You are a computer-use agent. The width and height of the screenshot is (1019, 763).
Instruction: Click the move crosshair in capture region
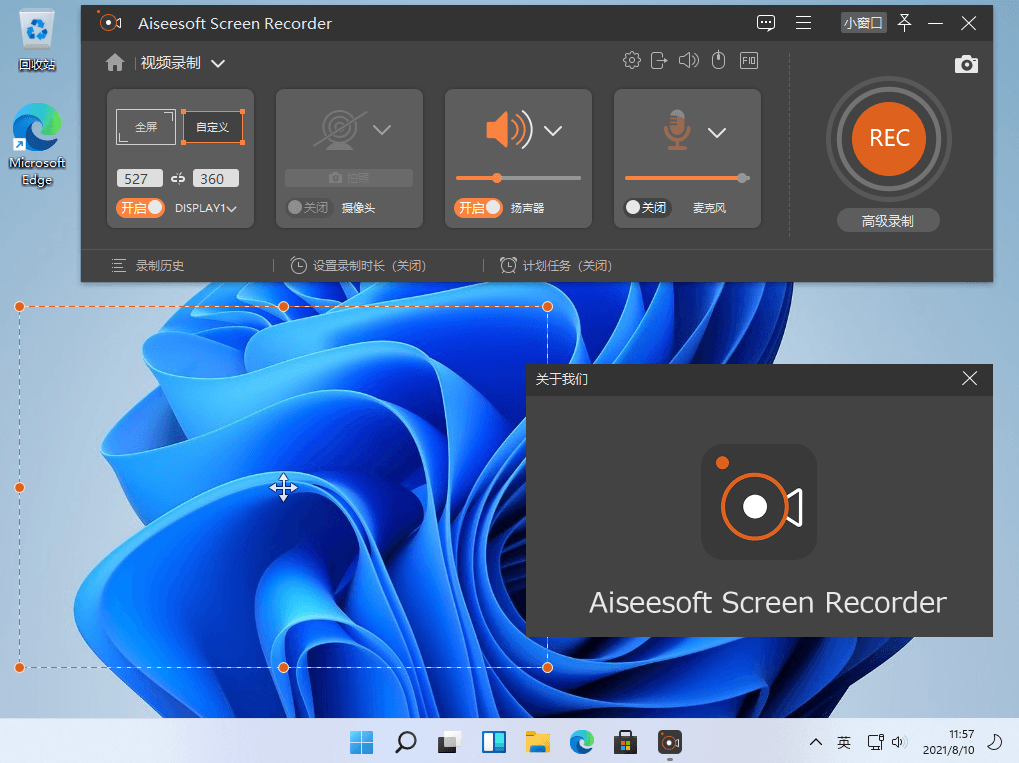coord(283,487)
